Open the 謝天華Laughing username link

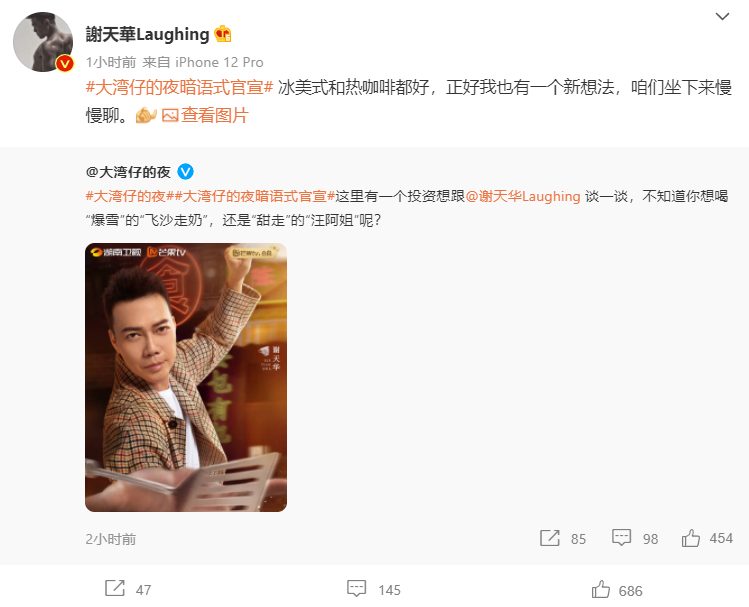coord(148,34)
